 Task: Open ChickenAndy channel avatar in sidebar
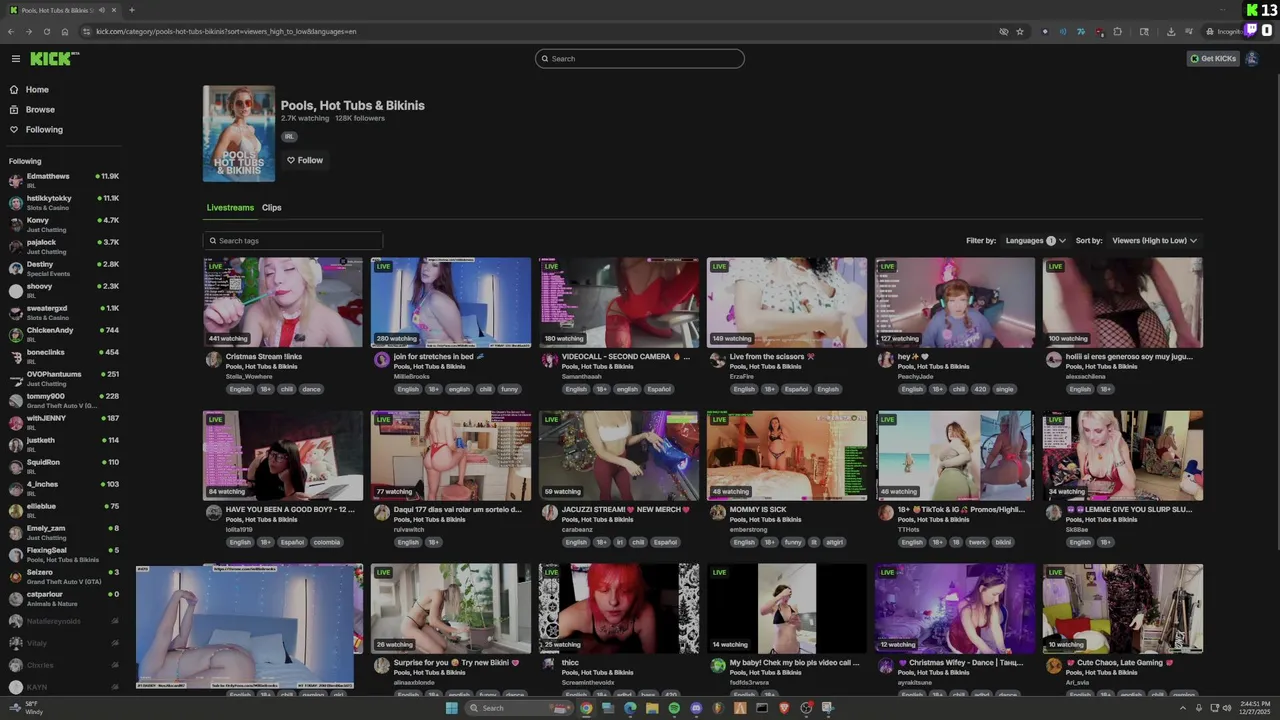[15, 334]
